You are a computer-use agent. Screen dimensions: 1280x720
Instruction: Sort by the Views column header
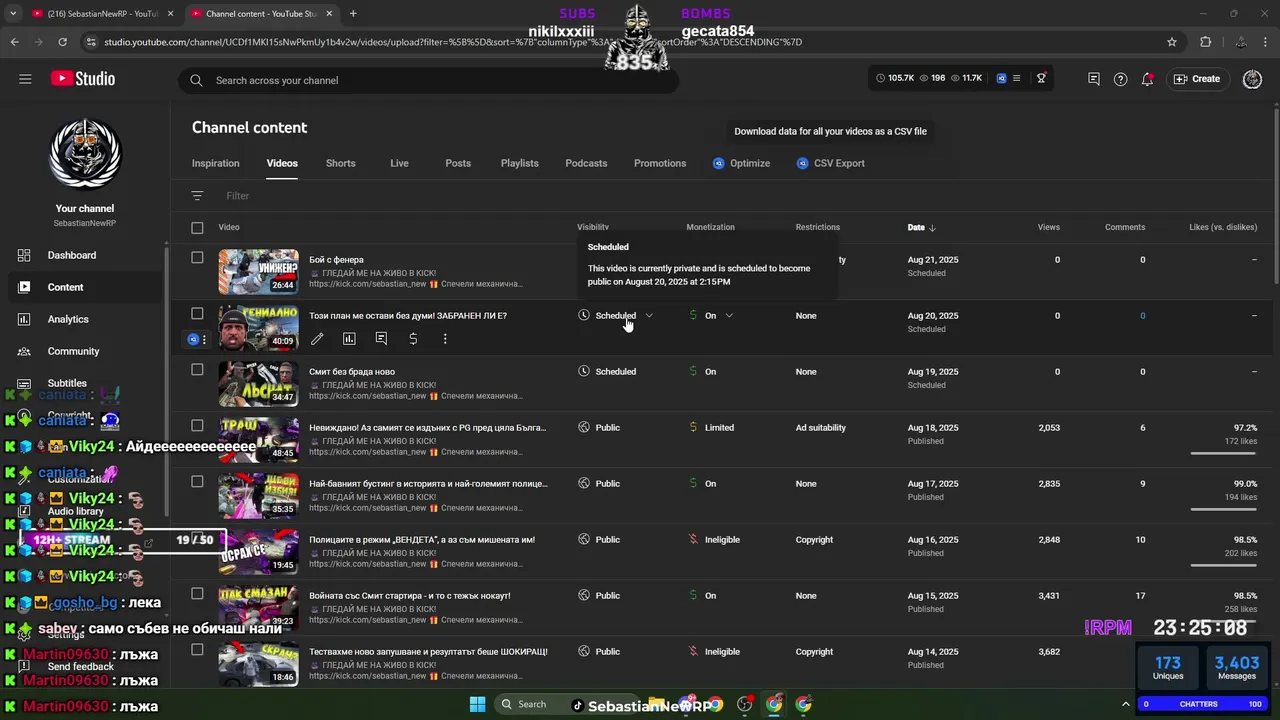pos(1048,227)
